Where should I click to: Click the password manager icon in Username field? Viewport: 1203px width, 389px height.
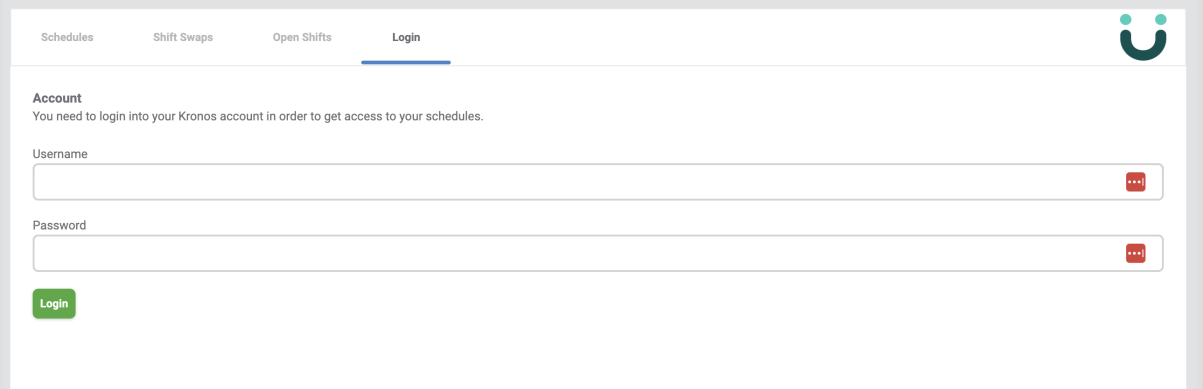[1135, 182]
